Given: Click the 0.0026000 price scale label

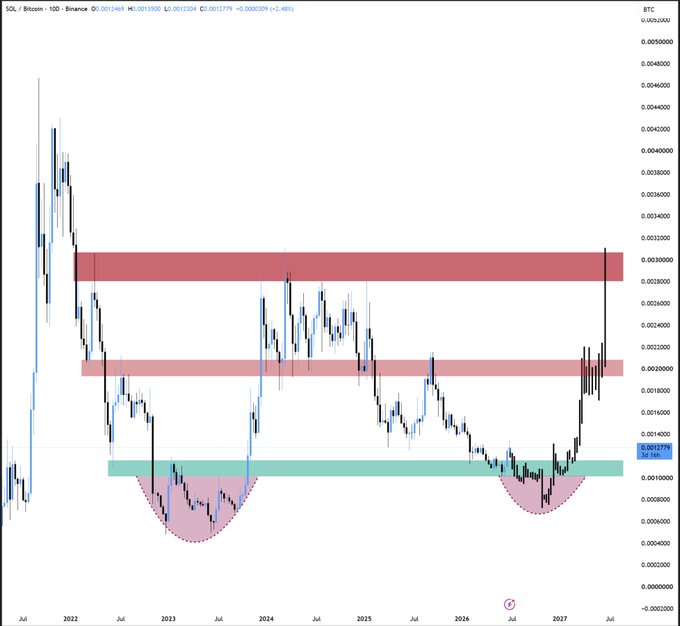Looking at the screenshot, I should (x=657, y=303).
